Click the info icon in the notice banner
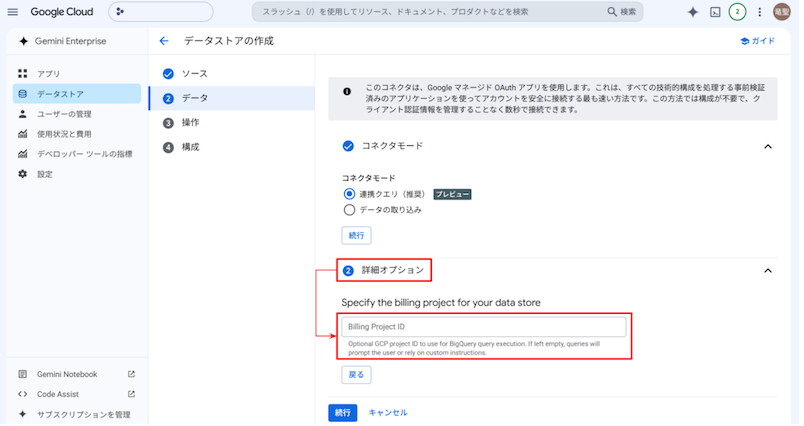 pos(347,92)
